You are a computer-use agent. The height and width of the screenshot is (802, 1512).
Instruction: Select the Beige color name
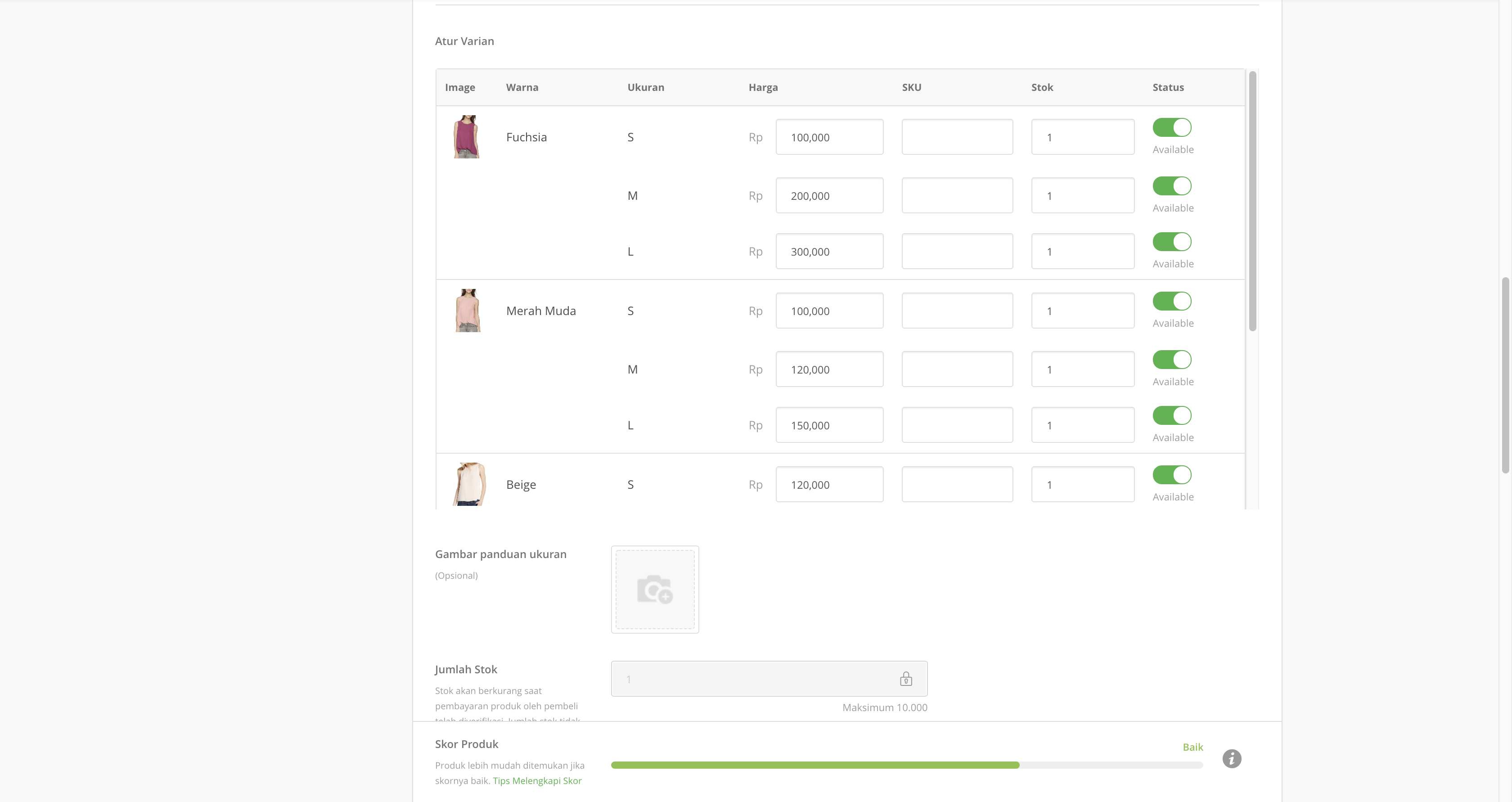tap(521, 484)
